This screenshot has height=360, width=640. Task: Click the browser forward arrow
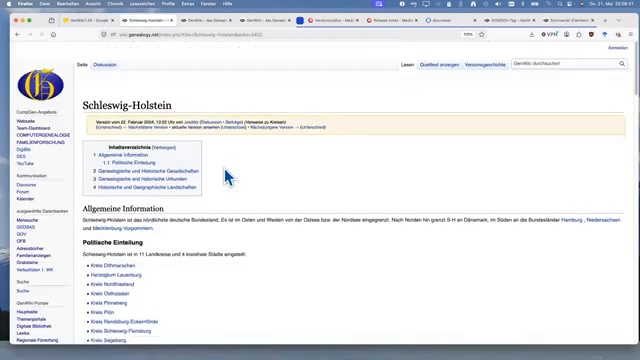coord(29,35)
